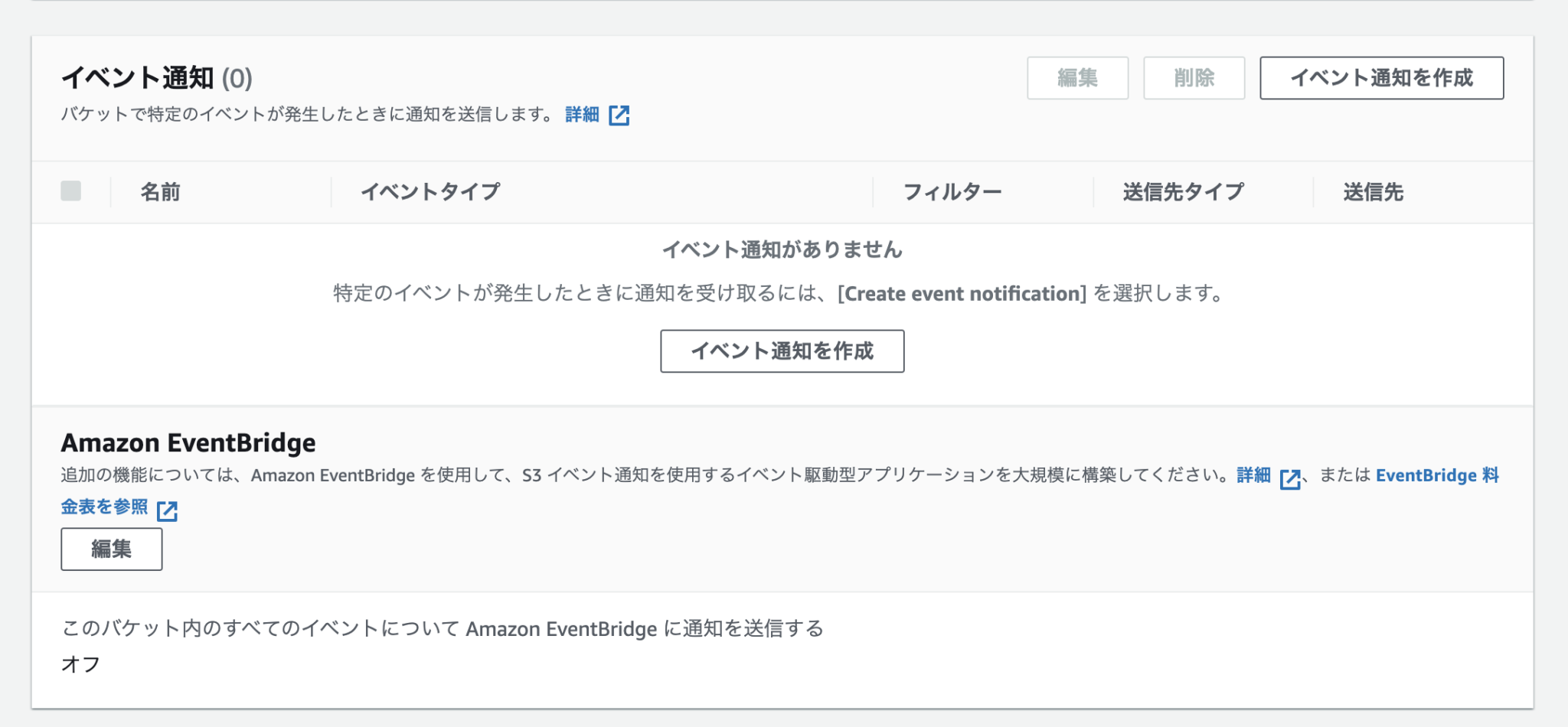Click the Amazon EventBridge section heading
The height and width of the screenshot is (727, 1568).
pyautogui.click(x=188, y=442)
